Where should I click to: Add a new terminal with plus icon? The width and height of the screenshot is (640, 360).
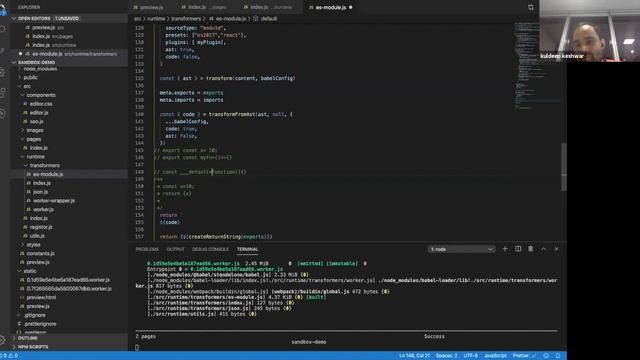click(505, 249)
